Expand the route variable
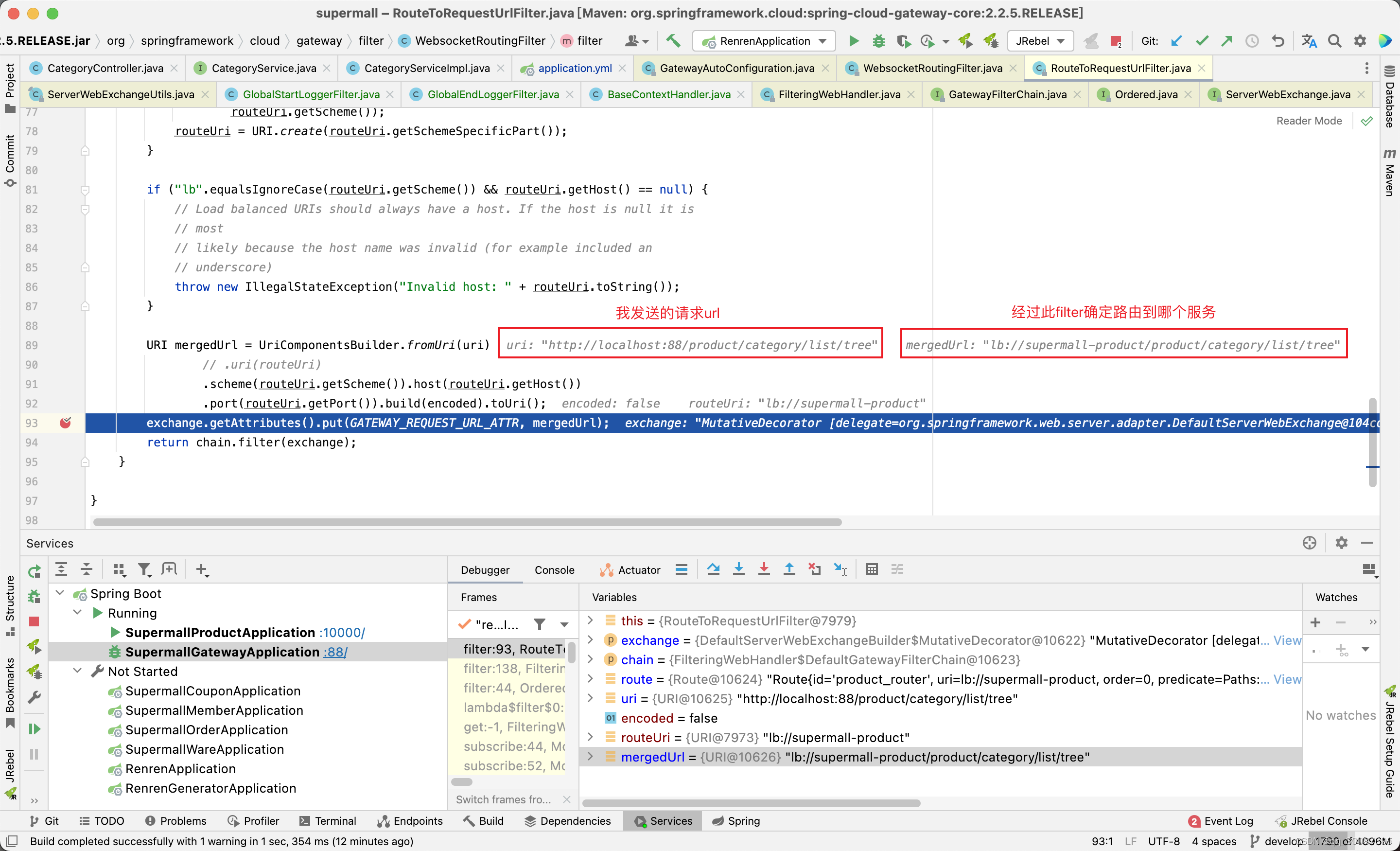This screenshot has width=1400, height=851. click(590, 679)
